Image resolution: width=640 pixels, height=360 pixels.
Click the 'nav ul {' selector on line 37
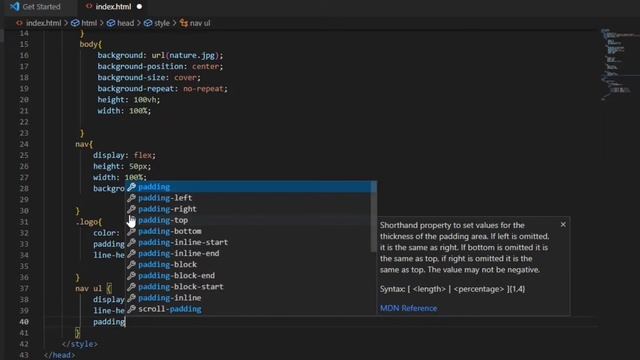[x=93, y=288]
